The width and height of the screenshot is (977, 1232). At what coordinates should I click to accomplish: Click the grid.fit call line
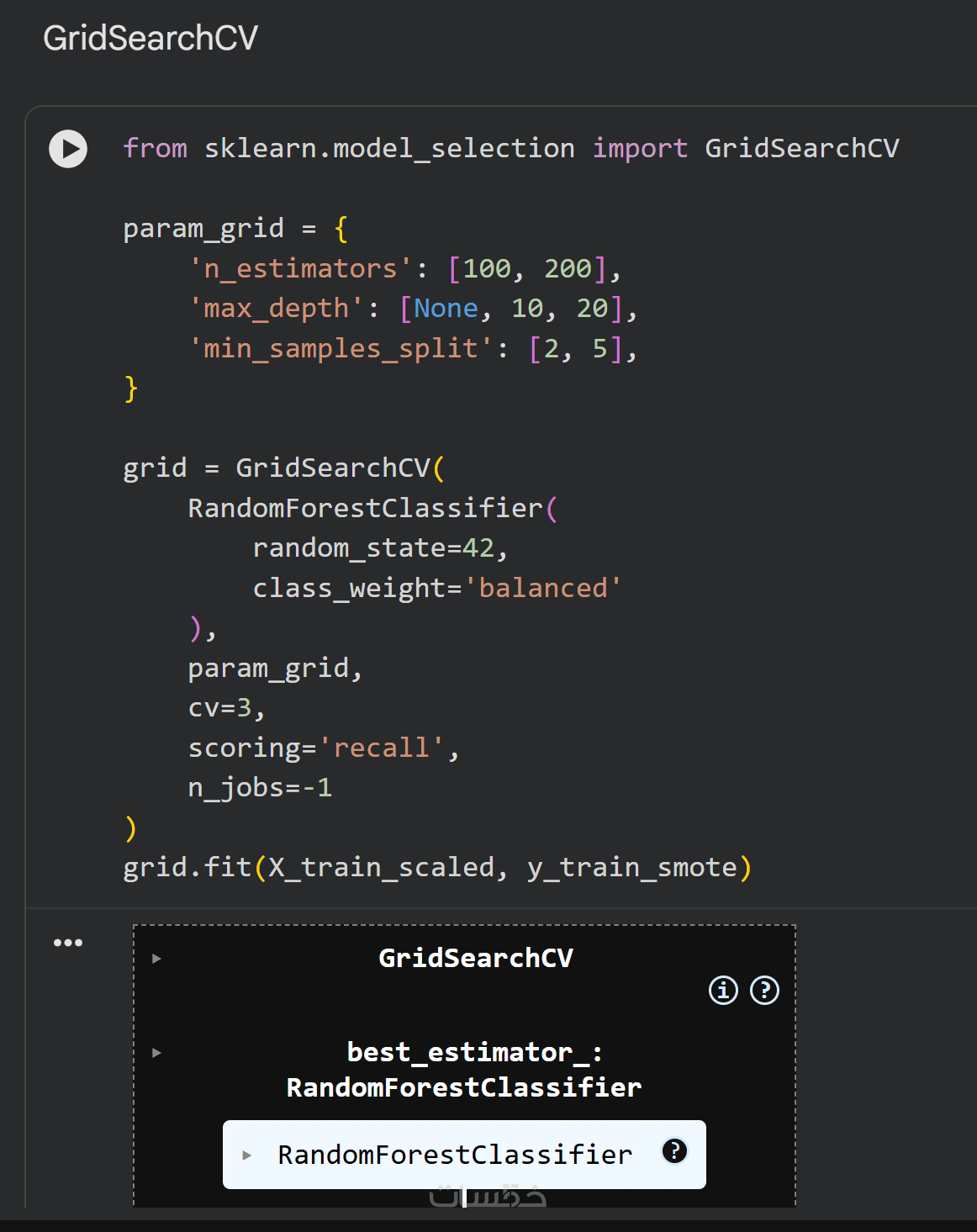point(437,868)
